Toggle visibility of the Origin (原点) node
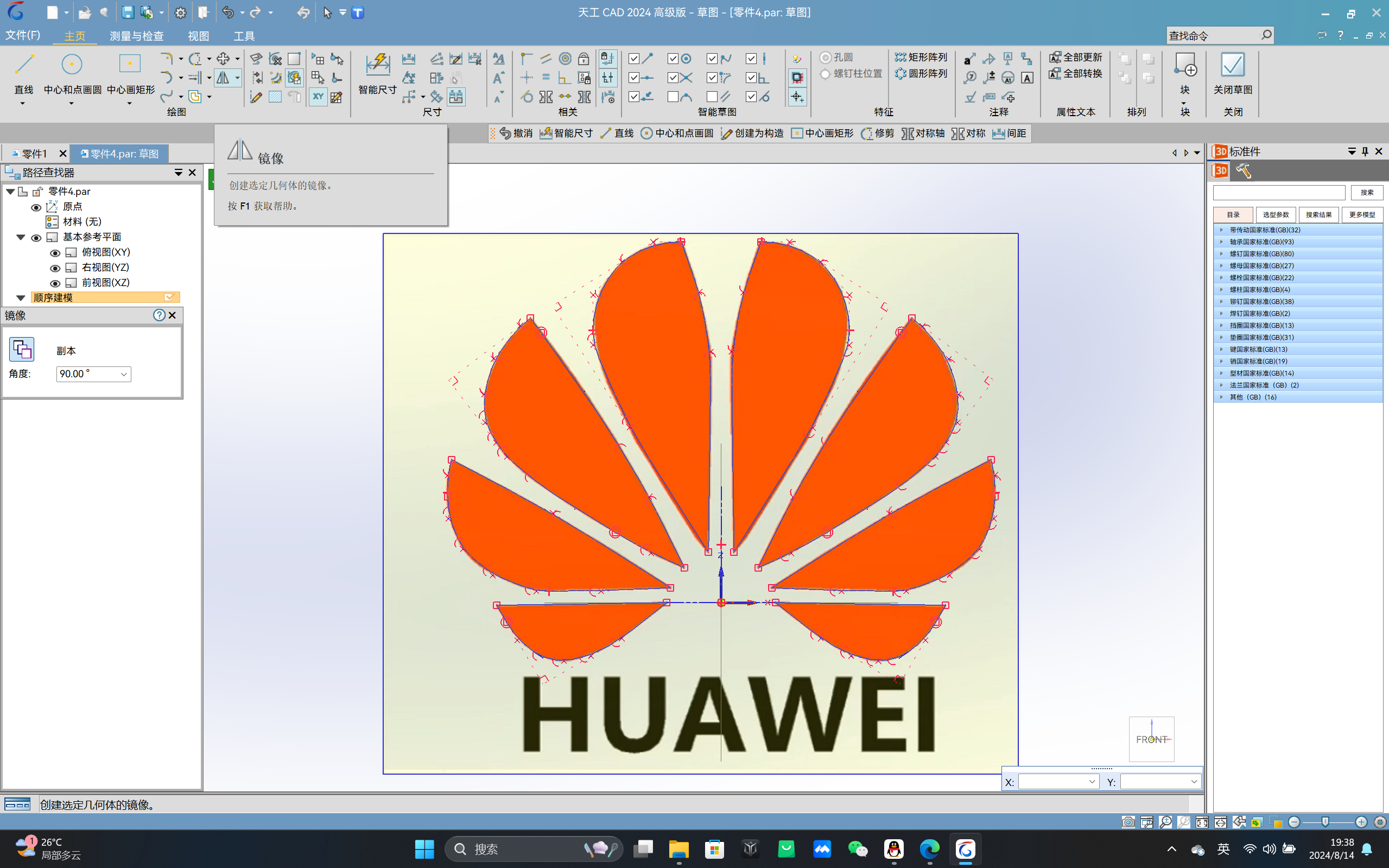The width and height of the screenshot is (1389, 868). pos(36,207)
